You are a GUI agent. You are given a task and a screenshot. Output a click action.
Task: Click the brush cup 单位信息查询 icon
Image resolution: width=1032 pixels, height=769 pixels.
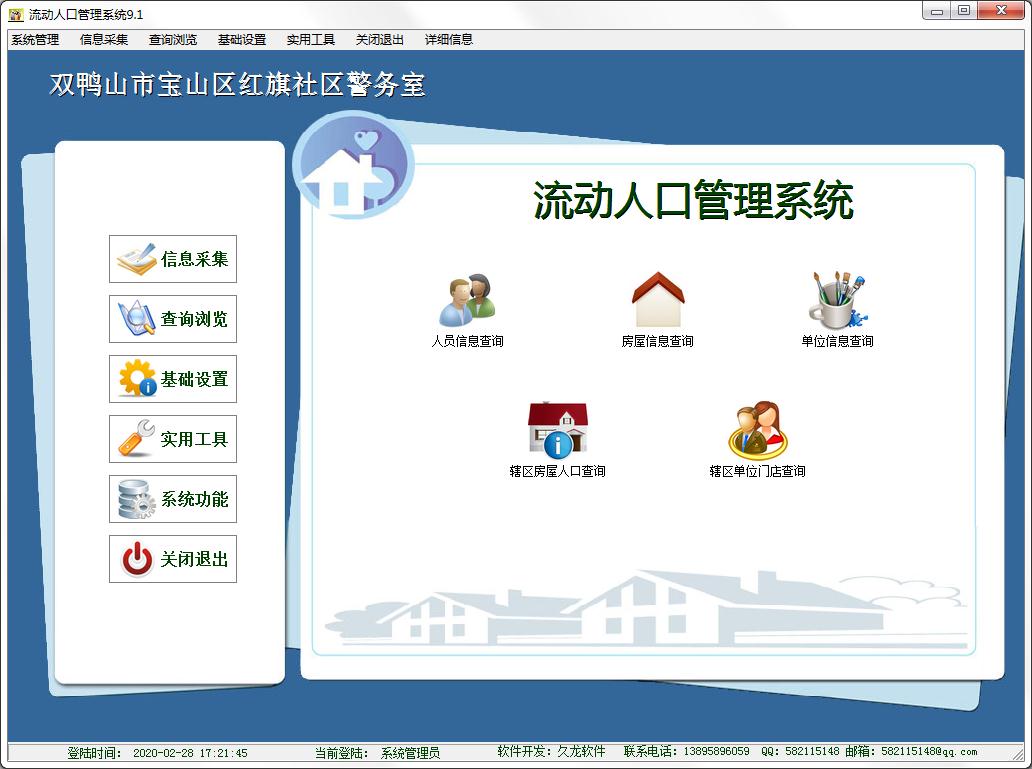coord(835,295)
